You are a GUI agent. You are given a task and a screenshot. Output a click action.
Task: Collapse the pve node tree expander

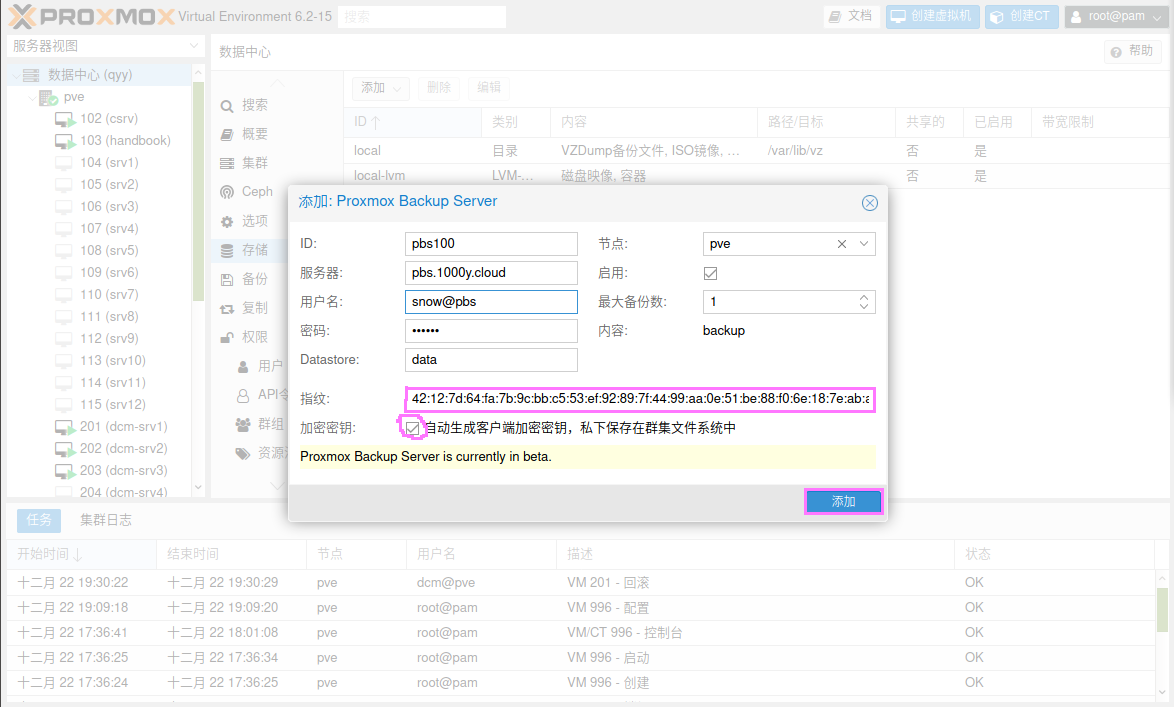32,98
